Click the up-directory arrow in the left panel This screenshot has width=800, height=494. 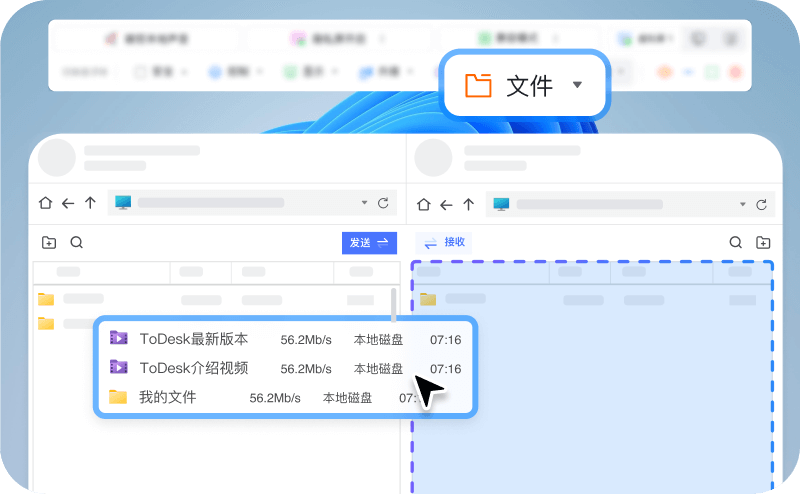pos(90,203)
